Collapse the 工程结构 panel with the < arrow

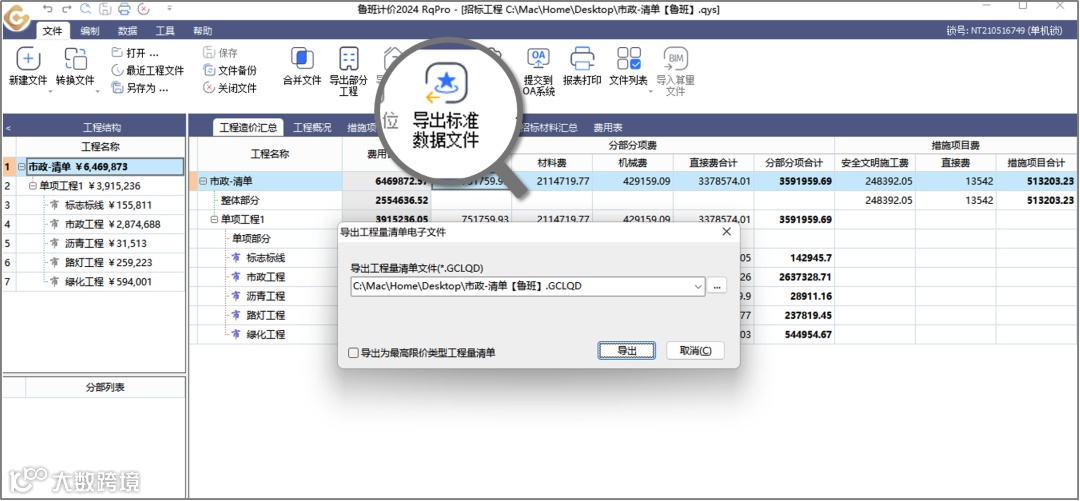pos(8,128)
